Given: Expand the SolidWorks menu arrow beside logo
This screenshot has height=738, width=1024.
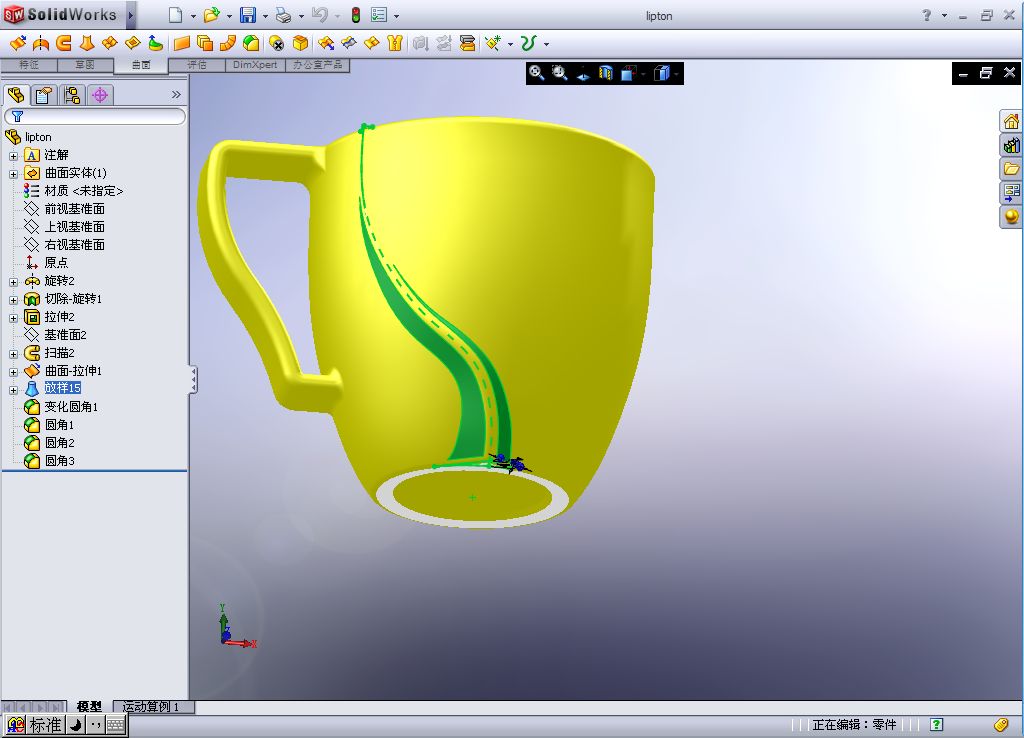Looking at the screenshot, I should (x=131, y=15).
